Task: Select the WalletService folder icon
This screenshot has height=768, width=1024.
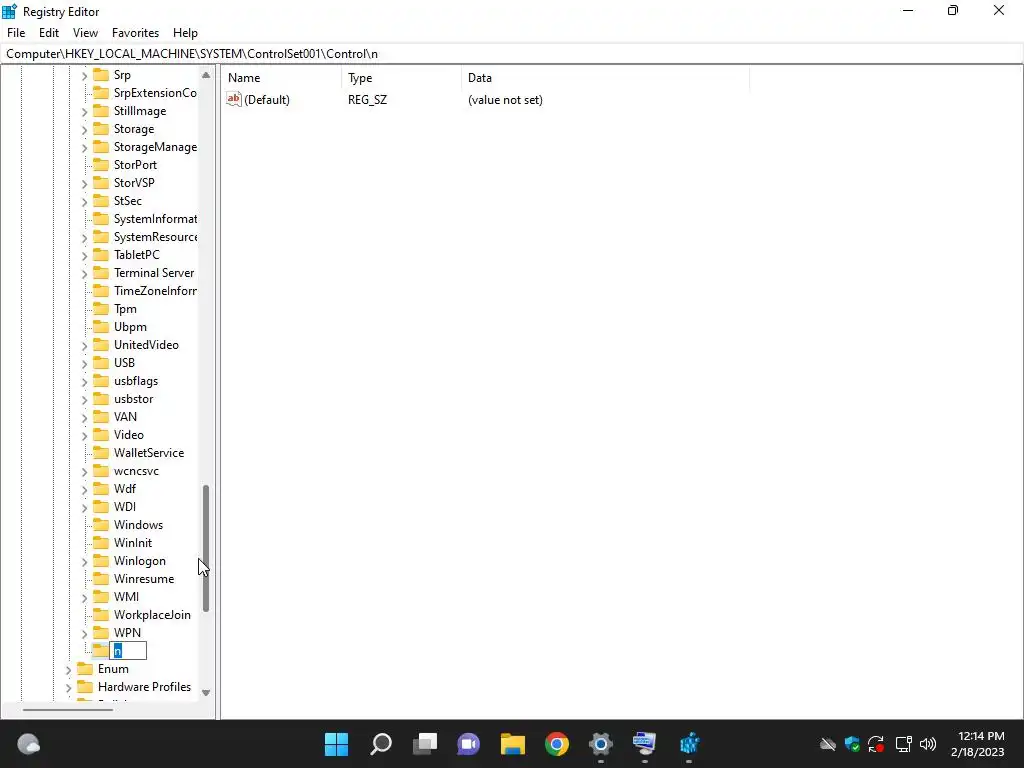Action: click(101, 453)
